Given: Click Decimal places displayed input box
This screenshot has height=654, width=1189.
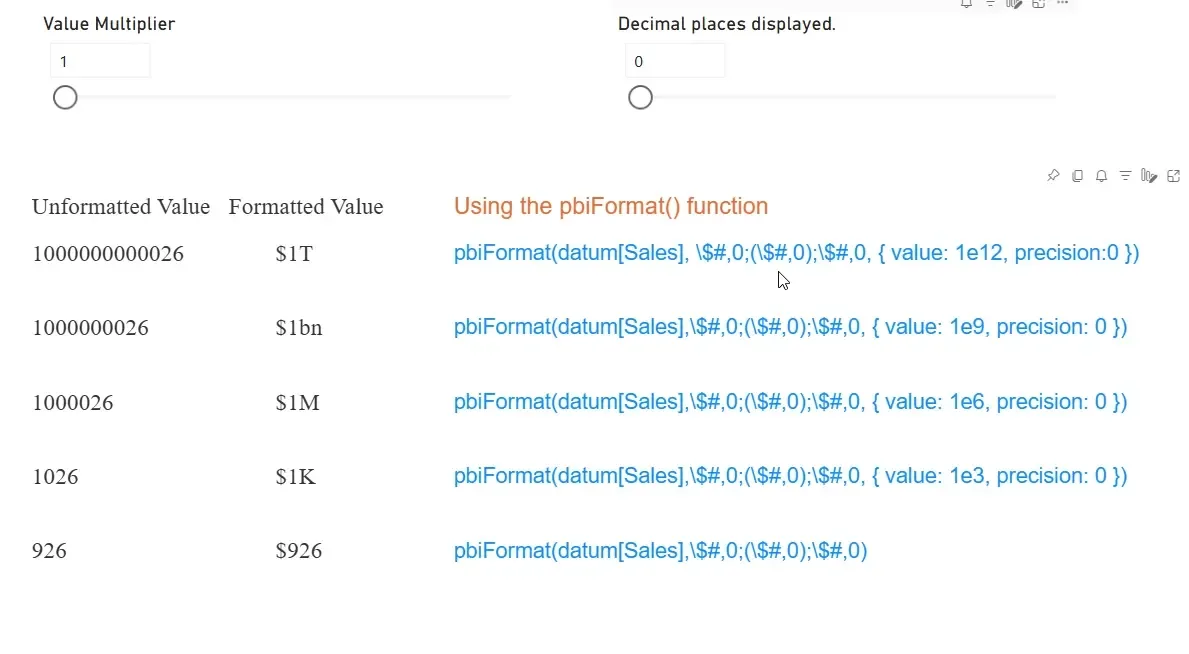Looking at the screenshot, I should tap(675, 61).
